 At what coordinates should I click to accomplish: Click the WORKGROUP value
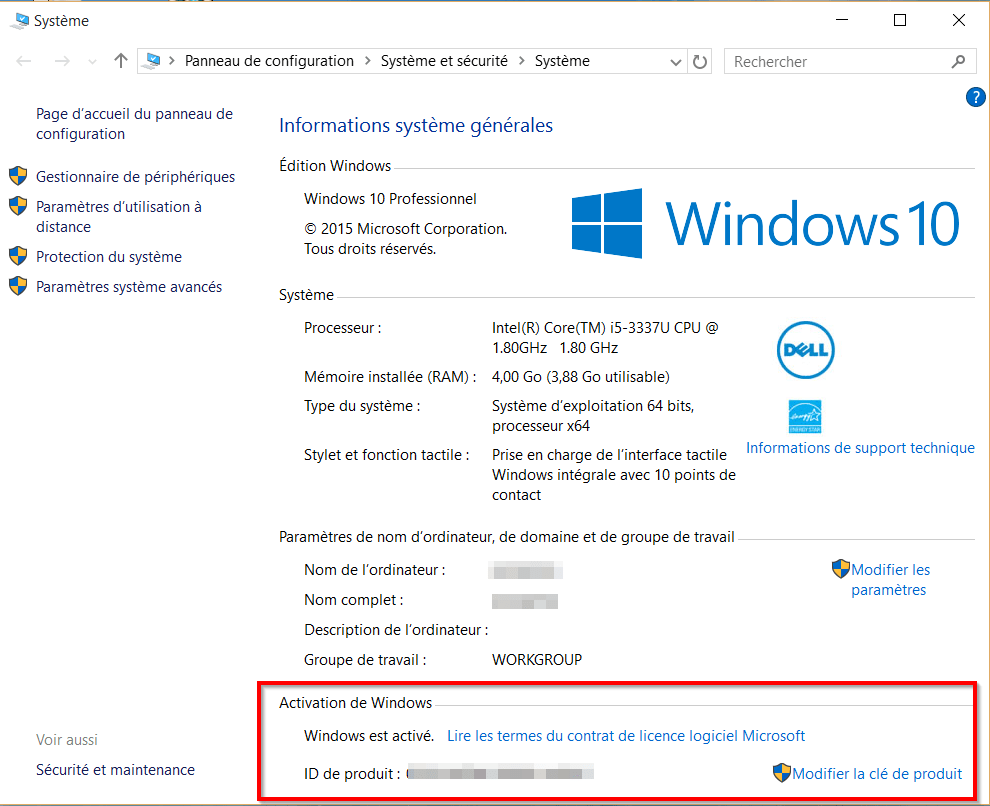[537, 660]
